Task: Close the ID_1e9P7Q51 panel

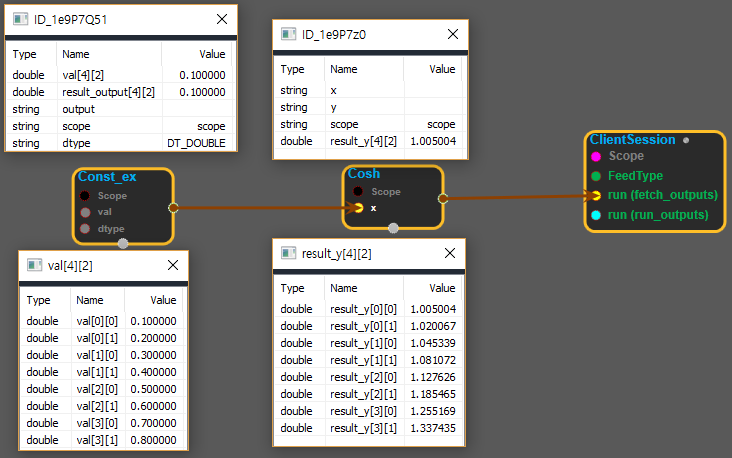Action: pos(220,19)
